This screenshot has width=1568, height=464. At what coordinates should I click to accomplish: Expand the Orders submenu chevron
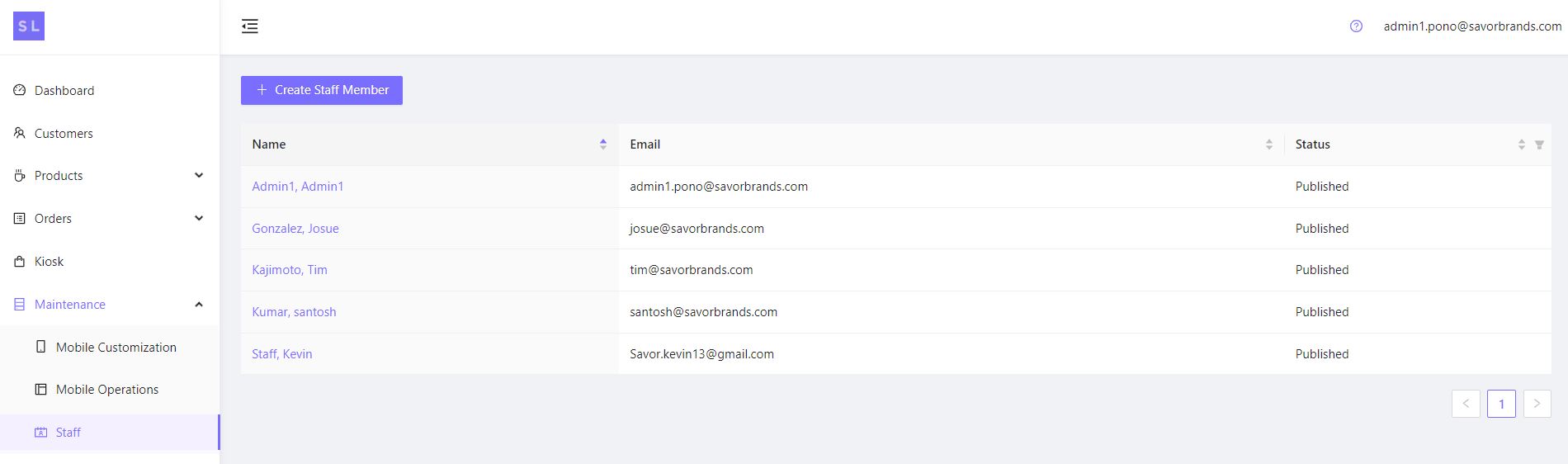pos(198,218)
